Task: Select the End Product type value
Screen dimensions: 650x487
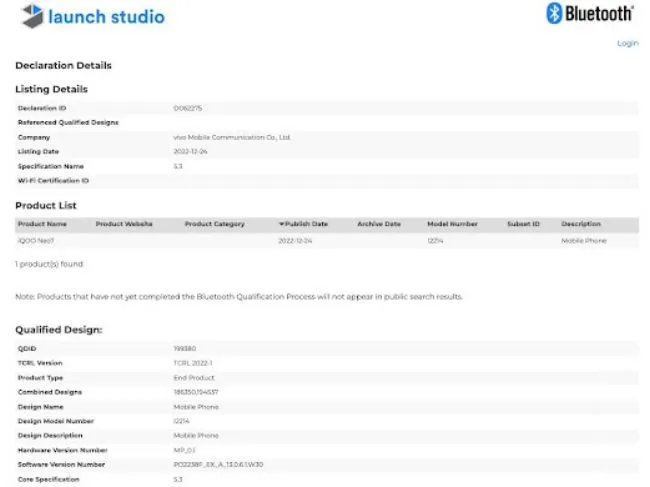Action: pos(194,378)
